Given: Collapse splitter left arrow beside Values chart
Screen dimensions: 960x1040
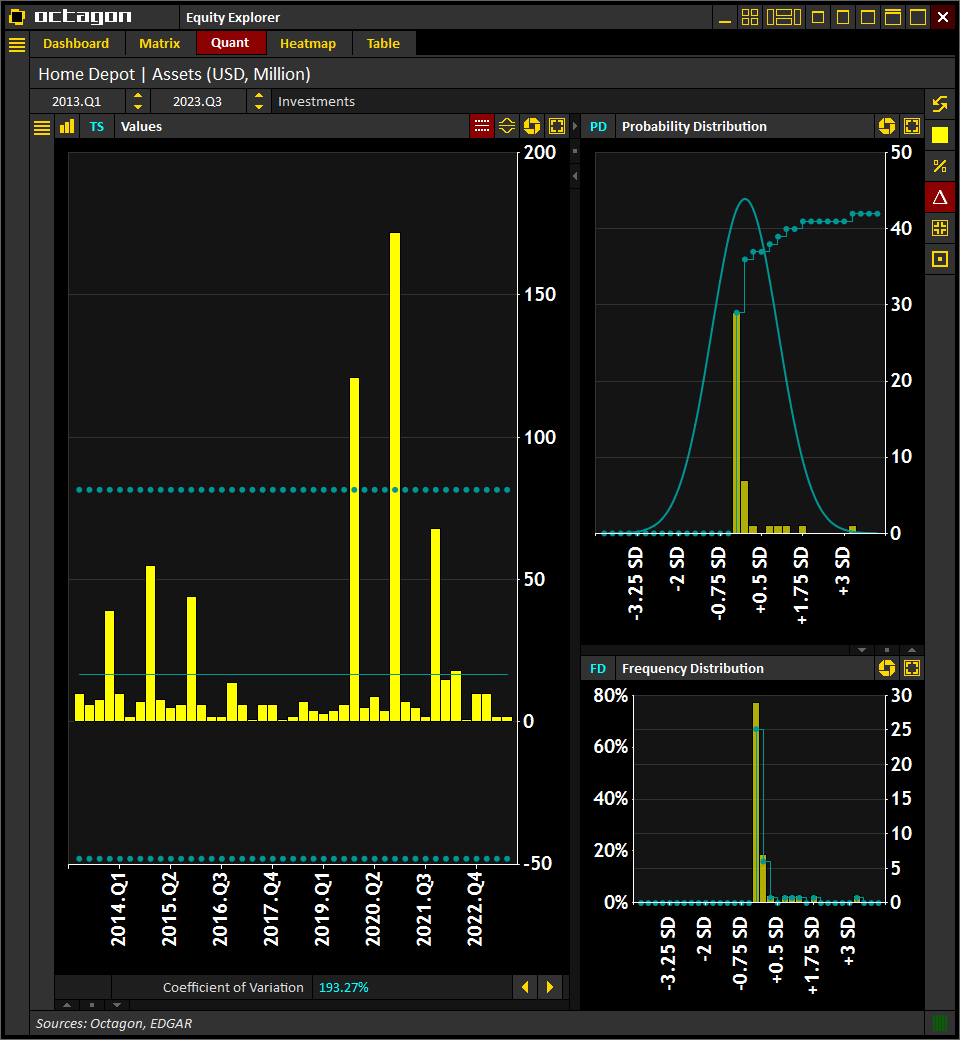Looking at the screenshot, I should pos(575,176).
